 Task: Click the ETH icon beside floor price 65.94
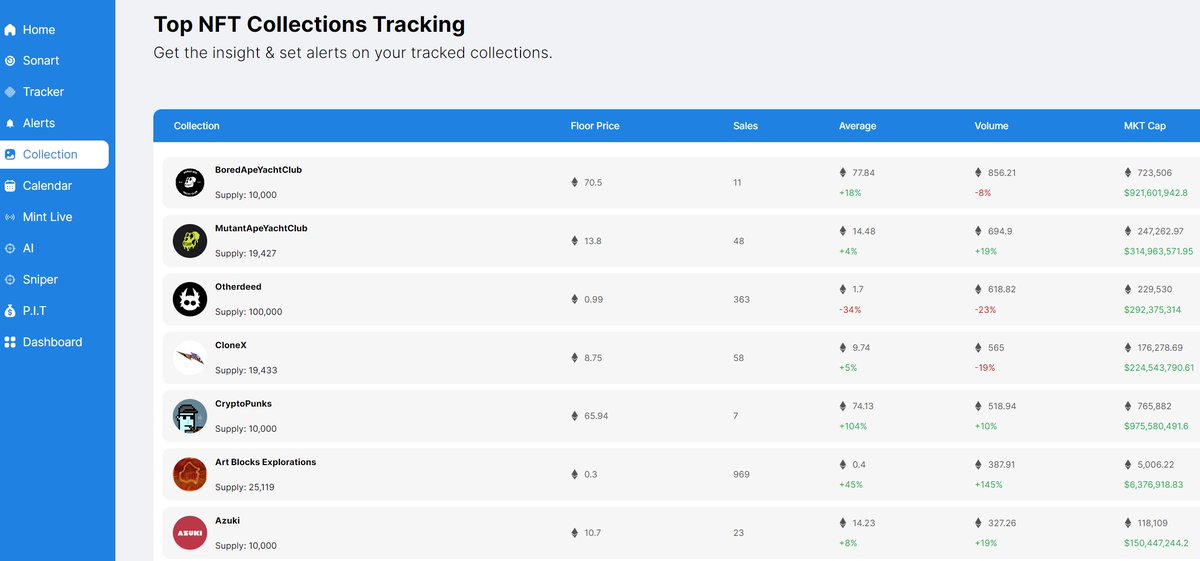[574, 416]
